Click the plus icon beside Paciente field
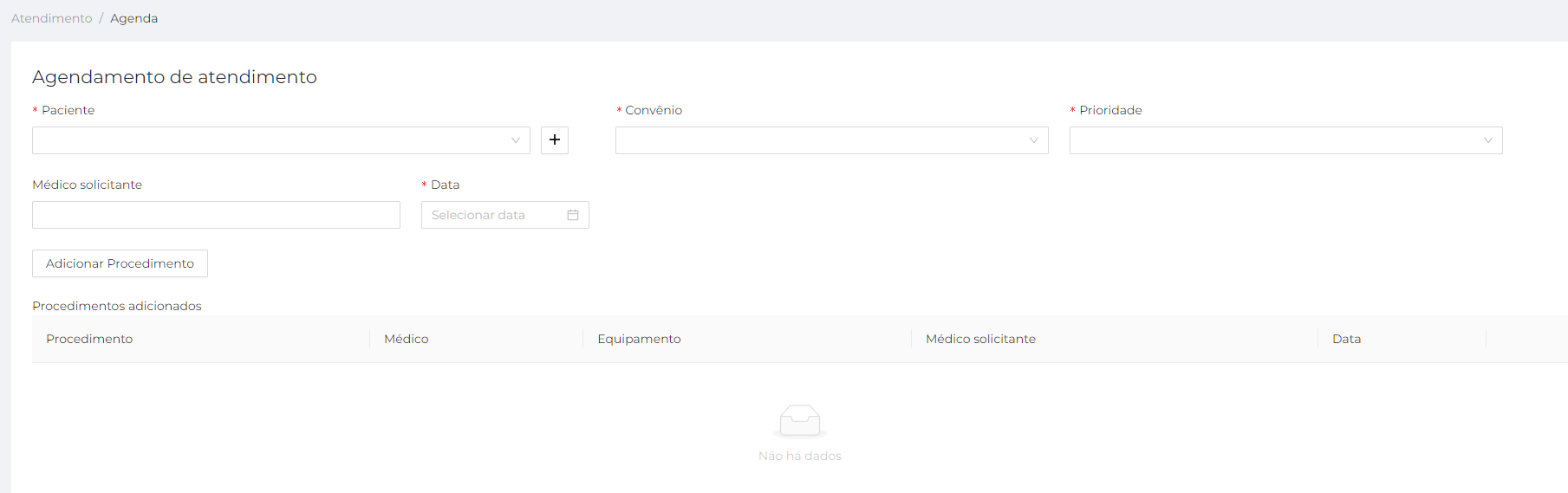The width and height of the screenshot is (1568, 493). coord(555,140)
